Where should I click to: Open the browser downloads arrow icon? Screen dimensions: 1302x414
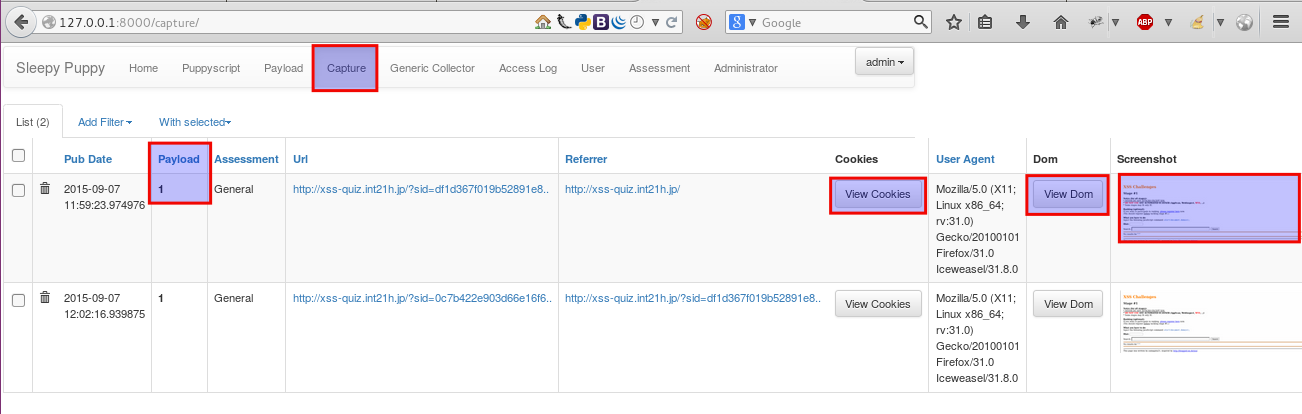[1022, 22]
